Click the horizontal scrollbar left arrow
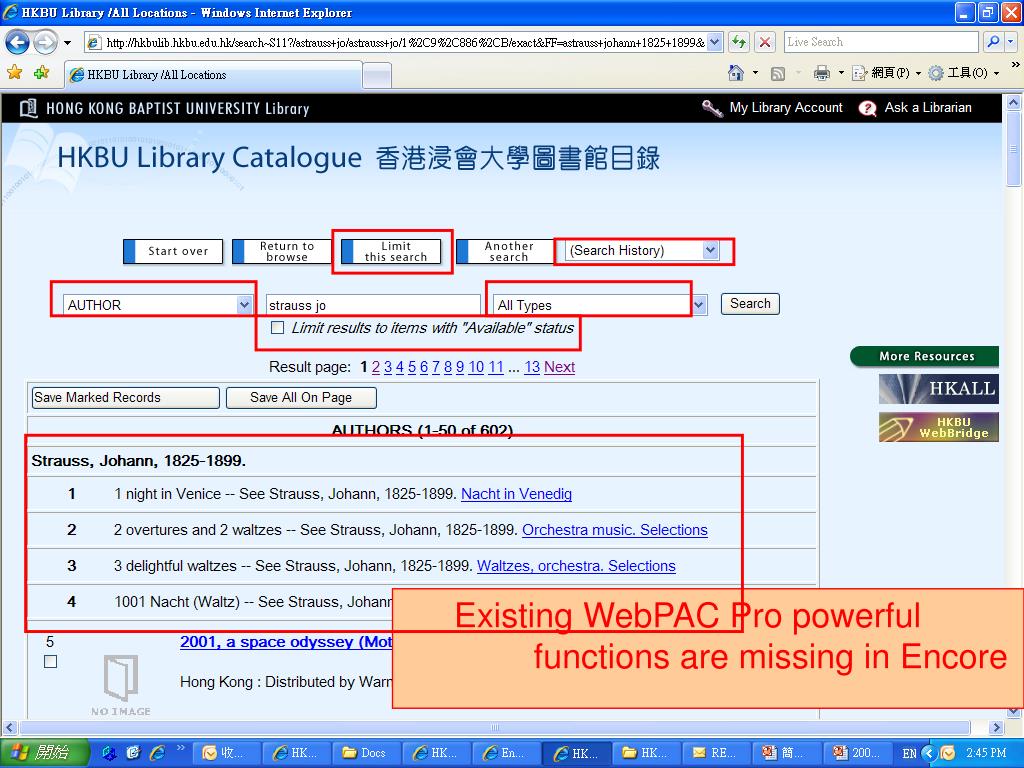This screenshot has width=1024, height=768. pos(9,728)
